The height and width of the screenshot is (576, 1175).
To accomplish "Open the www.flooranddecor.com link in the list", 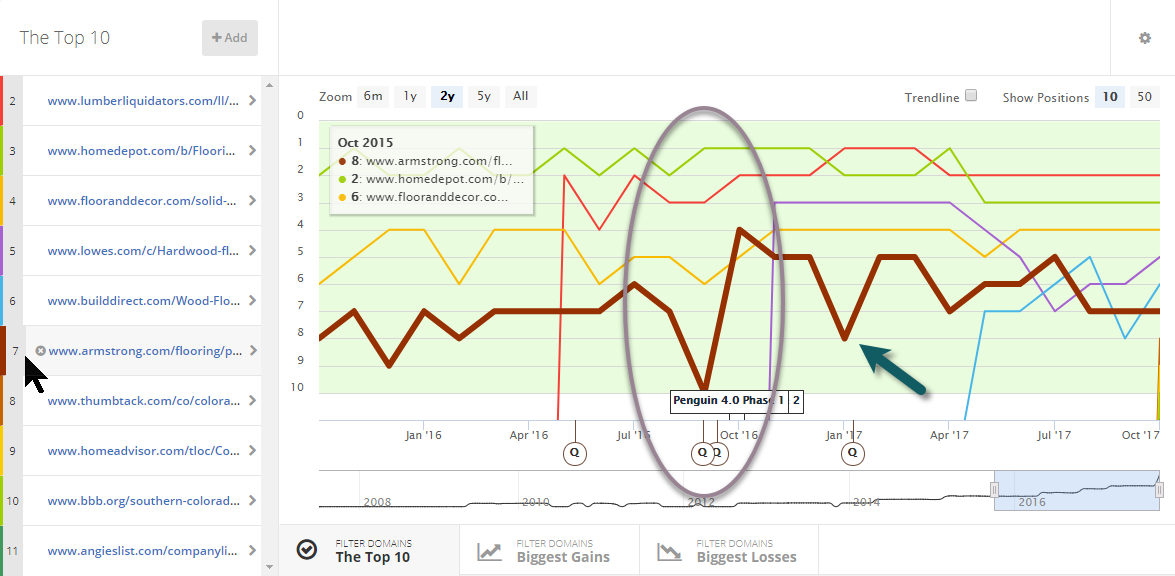I will (x=143, y=201).
